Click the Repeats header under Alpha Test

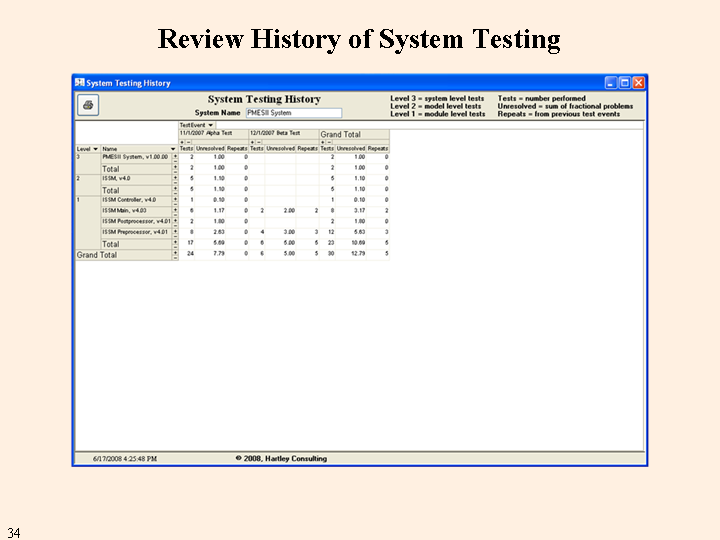(x=237, y=149)
